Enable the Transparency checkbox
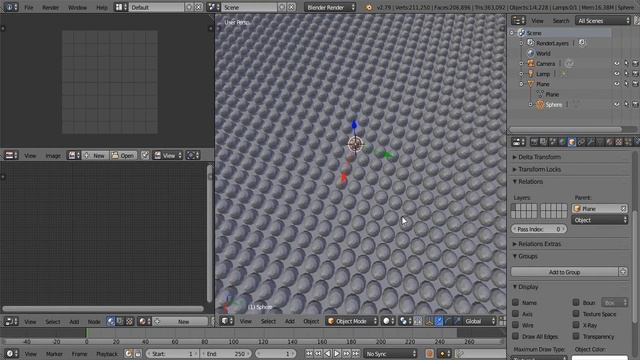 pos(576,336)
